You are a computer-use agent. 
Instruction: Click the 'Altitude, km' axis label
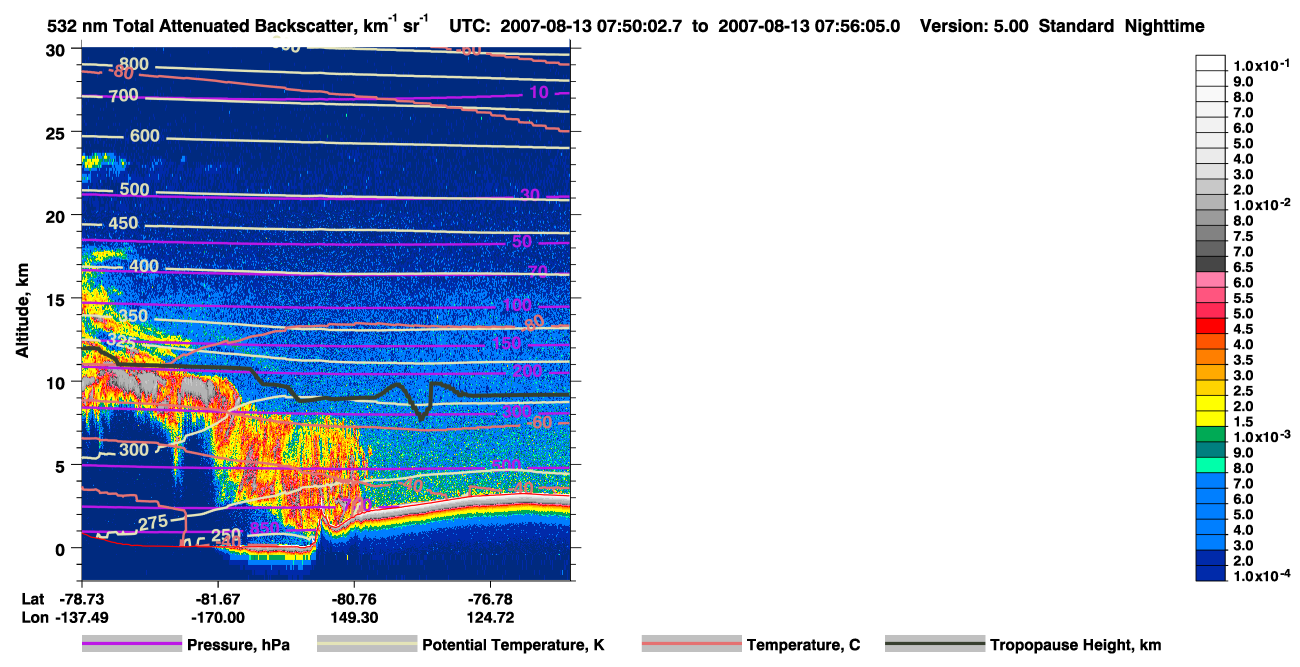point(22,313)
